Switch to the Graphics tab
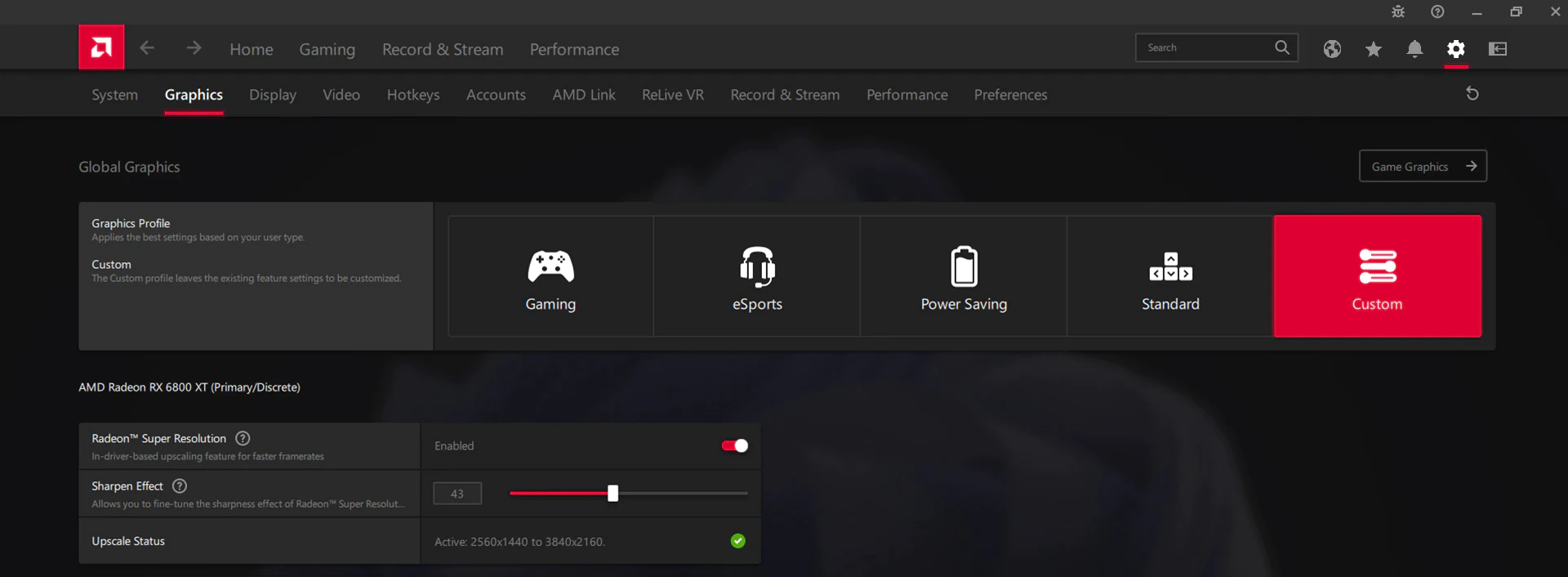This screenshot has width=1568, height=577. coord(194,95)
